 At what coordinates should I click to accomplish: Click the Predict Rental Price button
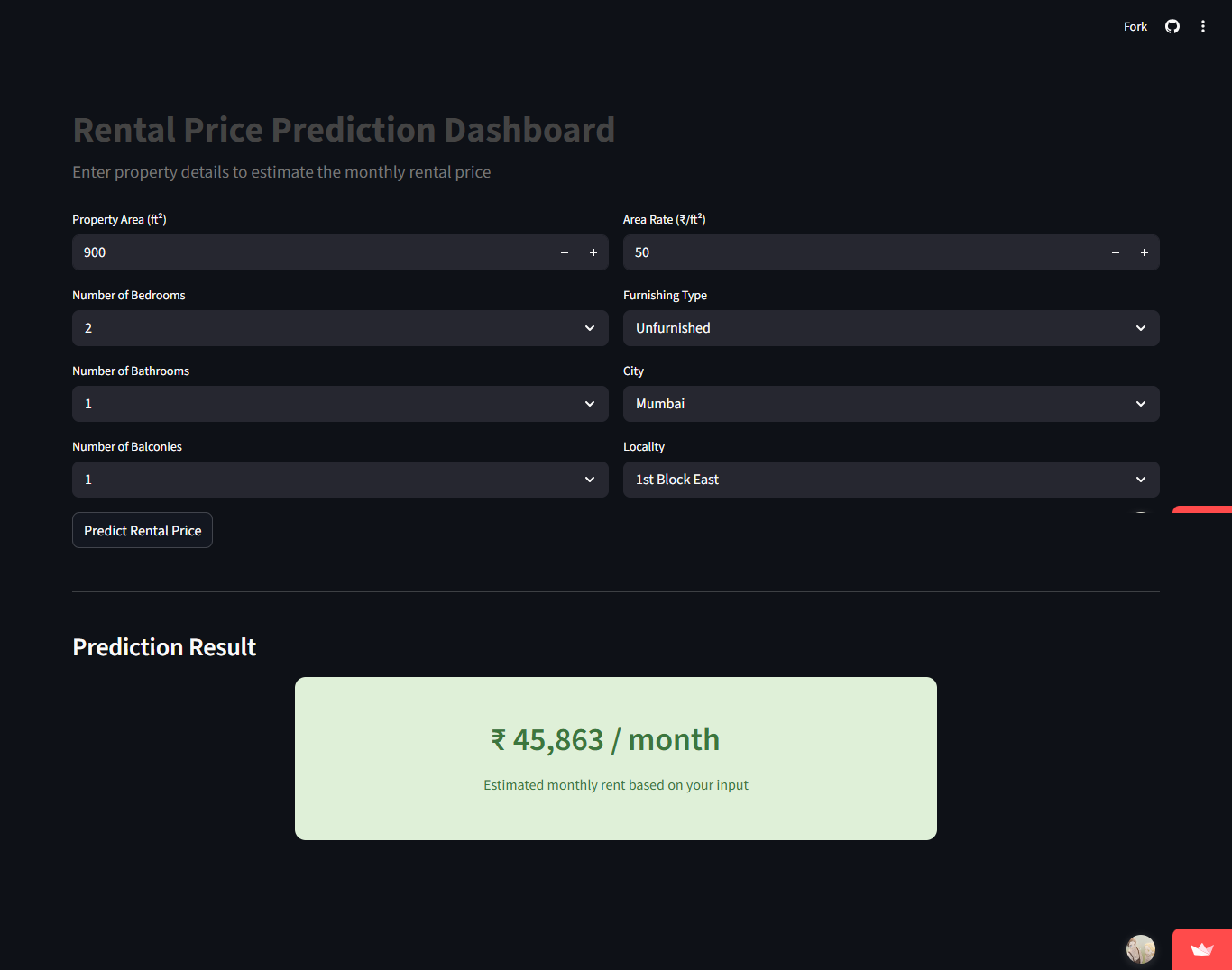143,530
